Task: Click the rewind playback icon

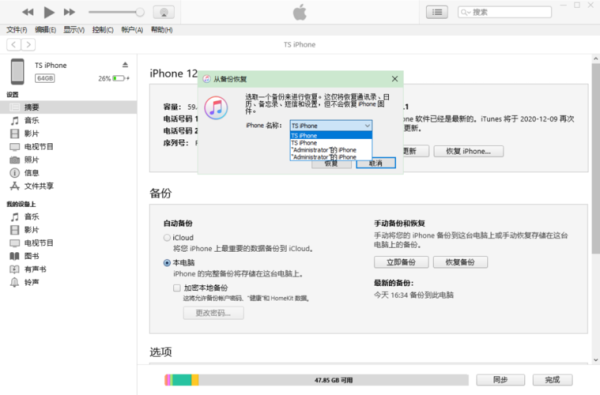Action: [x=28, y=12]
